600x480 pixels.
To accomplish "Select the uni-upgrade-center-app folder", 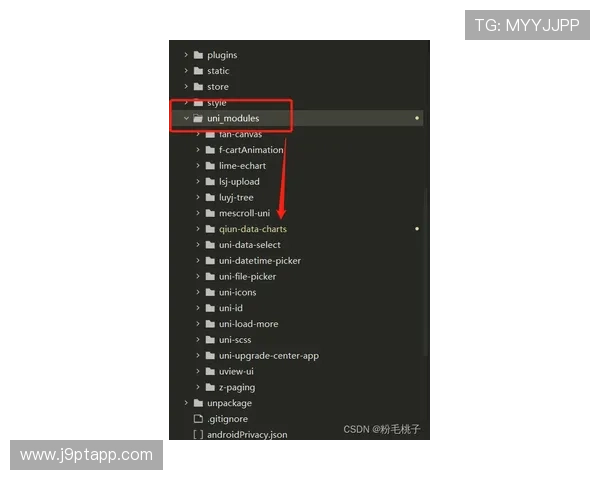I will click(268, 356).
